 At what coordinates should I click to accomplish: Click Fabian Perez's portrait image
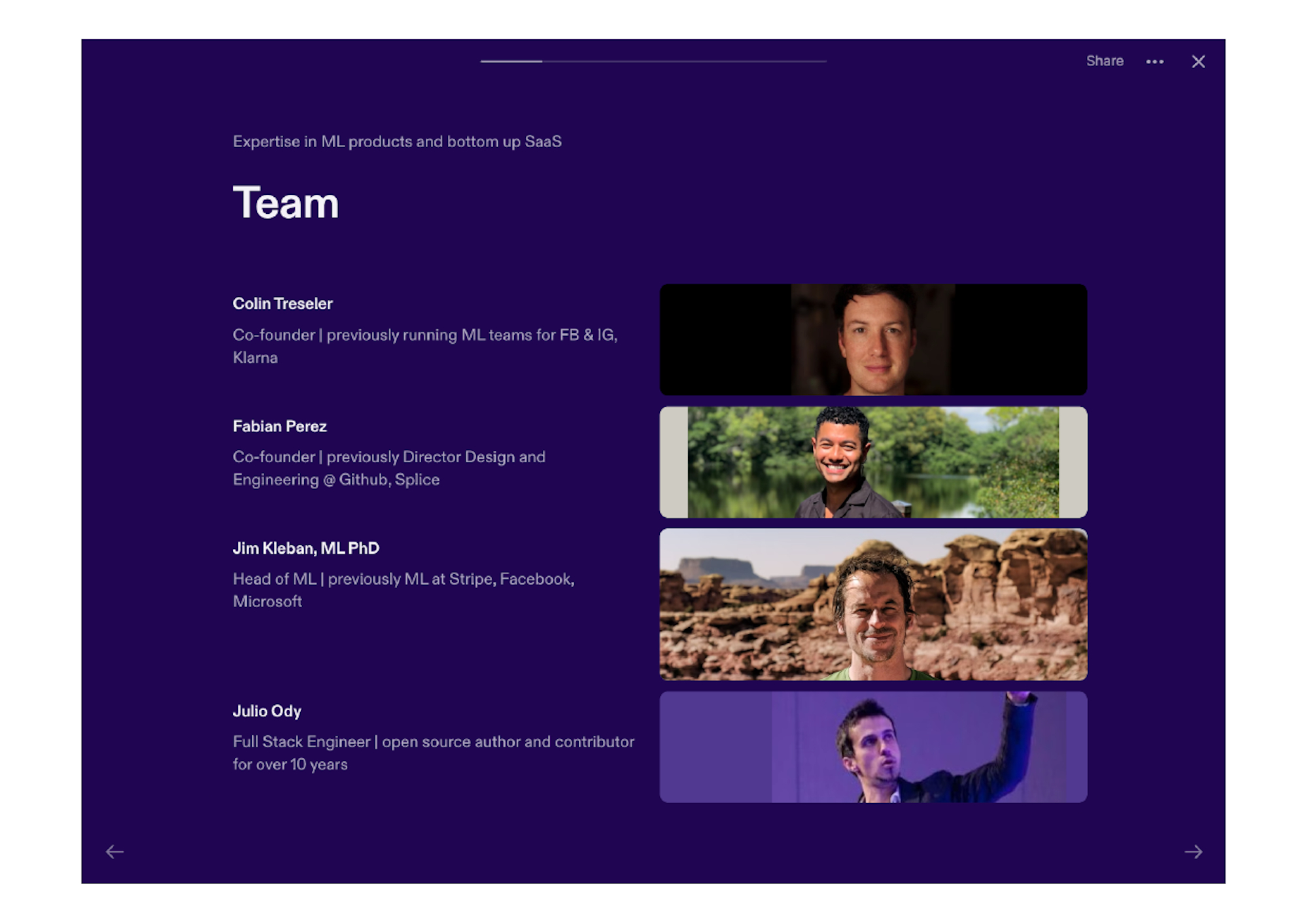pos(874,461)
